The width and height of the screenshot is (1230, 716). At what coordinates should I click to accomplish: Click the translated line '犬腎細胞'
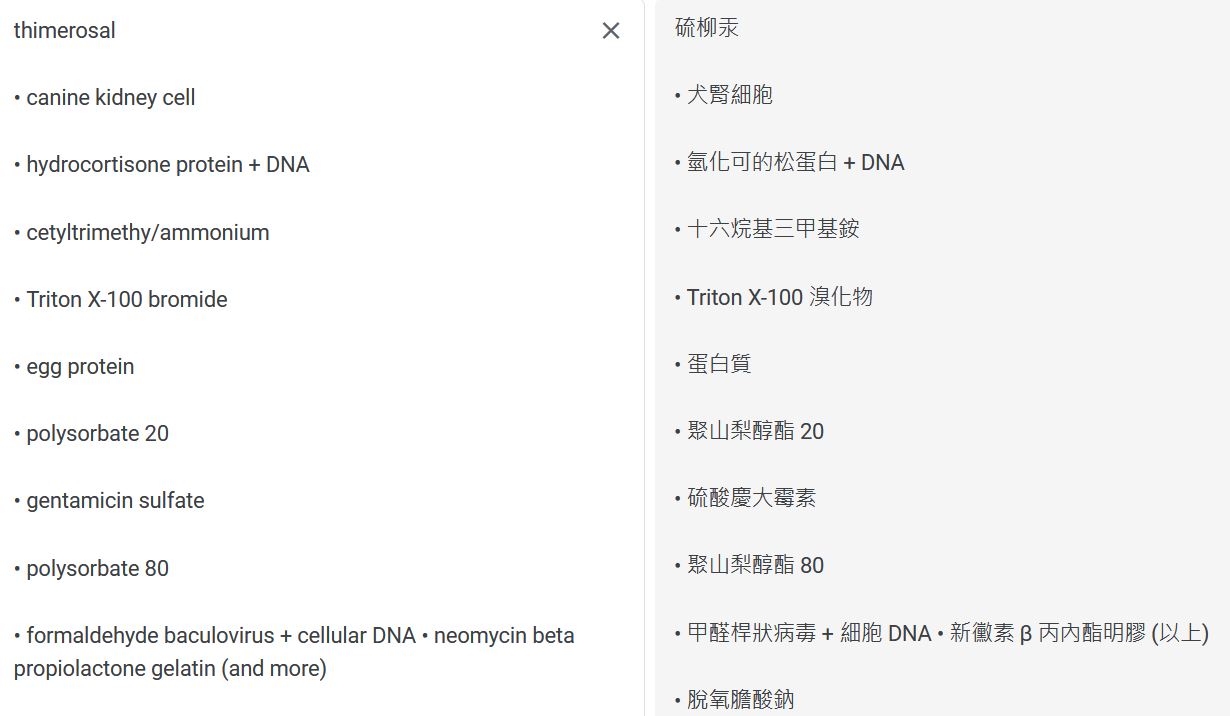(x=730, y=95)
